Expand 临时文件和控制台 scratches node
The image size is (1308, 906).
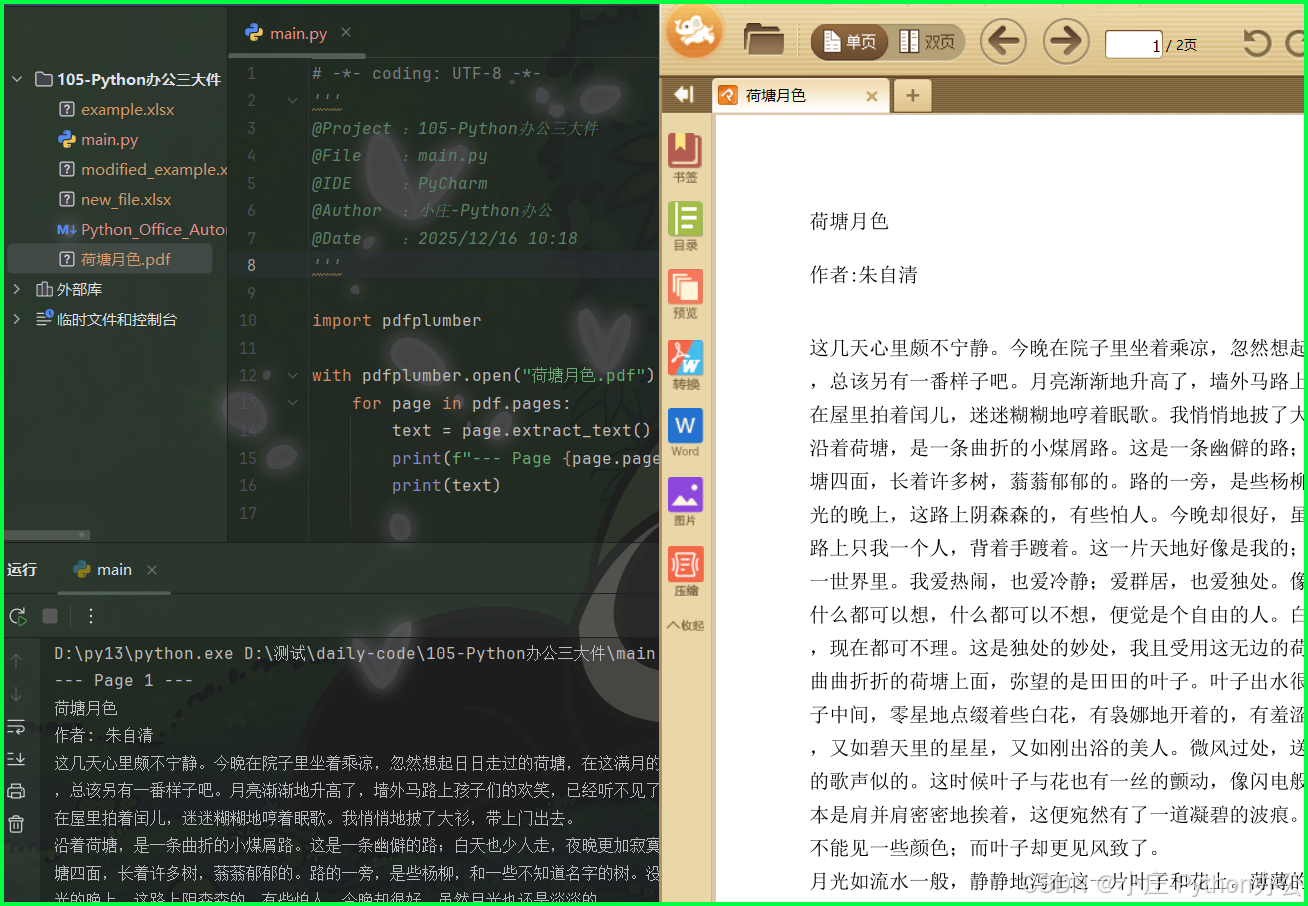[x=17, y=319]
